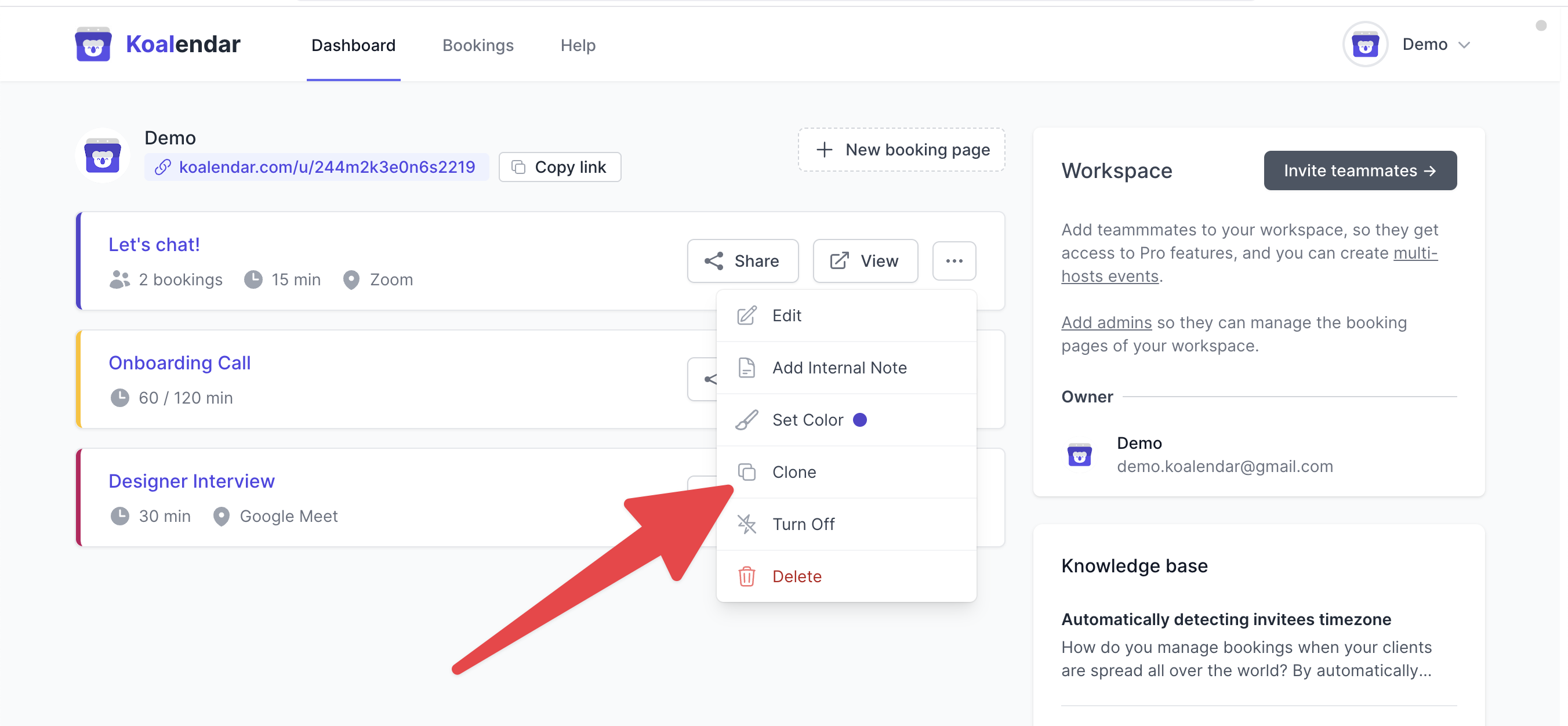
Task: Click Share button for Let's chat!
Action: click(x=743, y=261)
